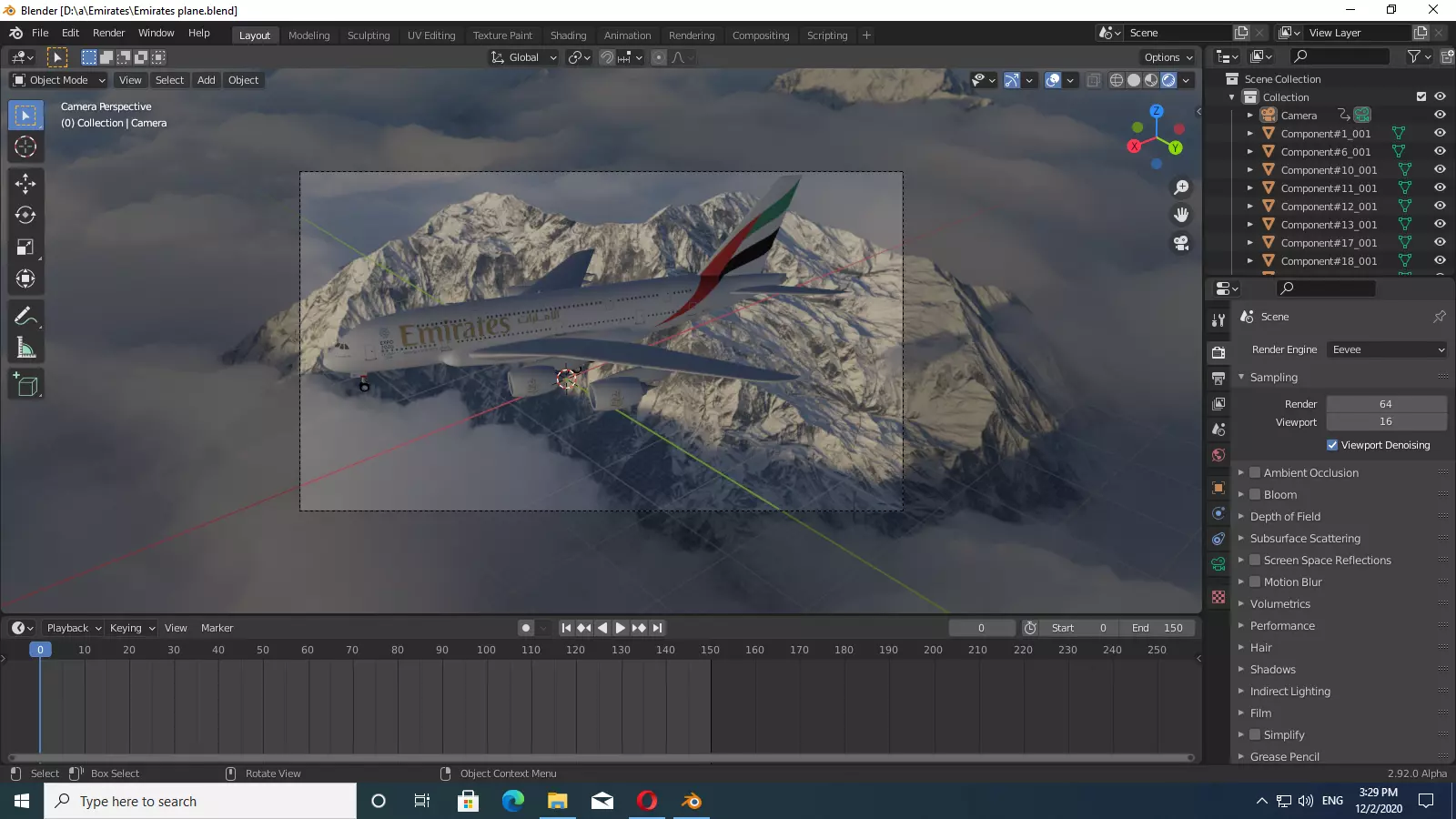
Task: Toggle X-ray view in the viewport header
Action: [x=1093, y=80]
